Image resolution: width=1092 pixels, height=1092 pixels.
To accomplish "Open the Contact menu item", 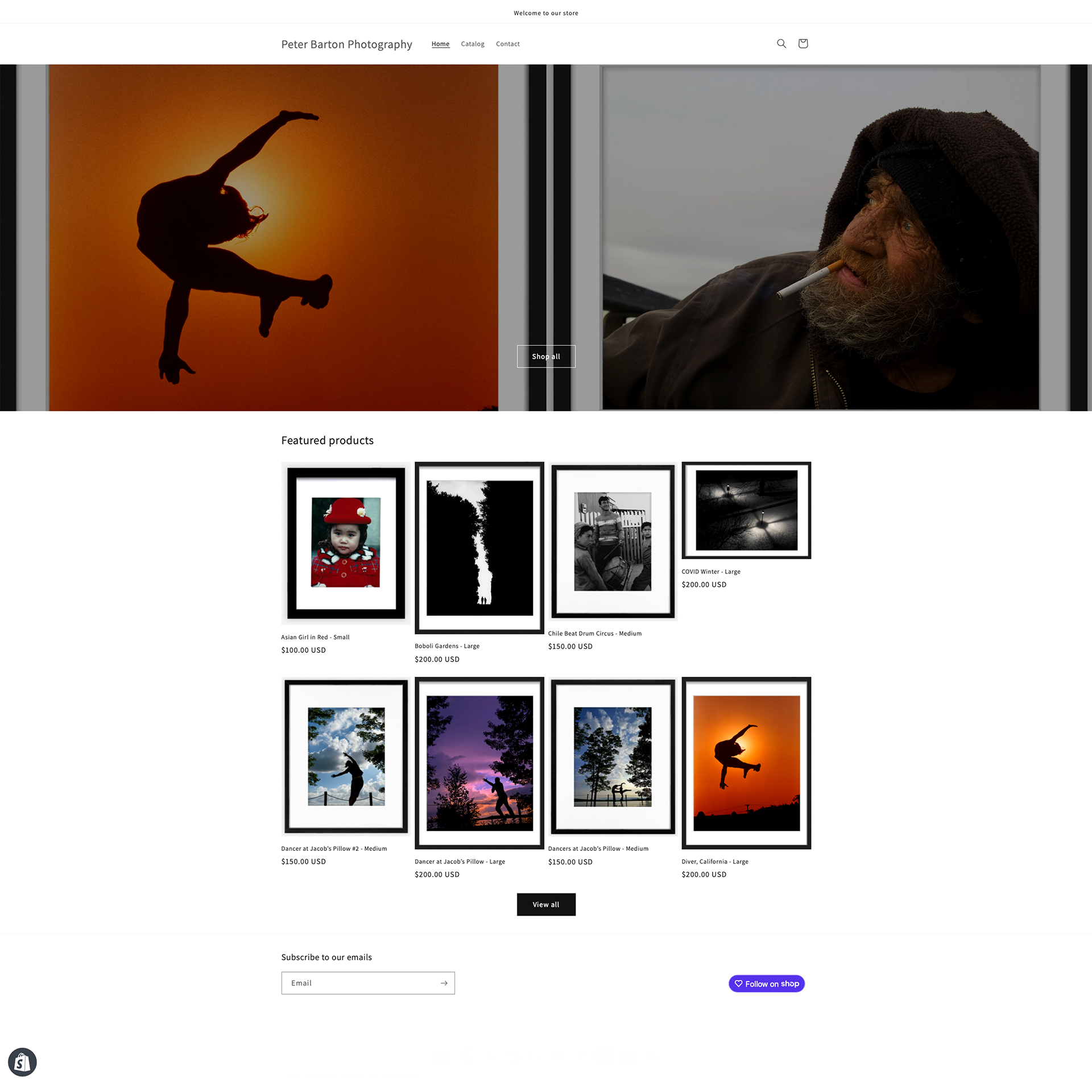I will click(x=507, y=44).
